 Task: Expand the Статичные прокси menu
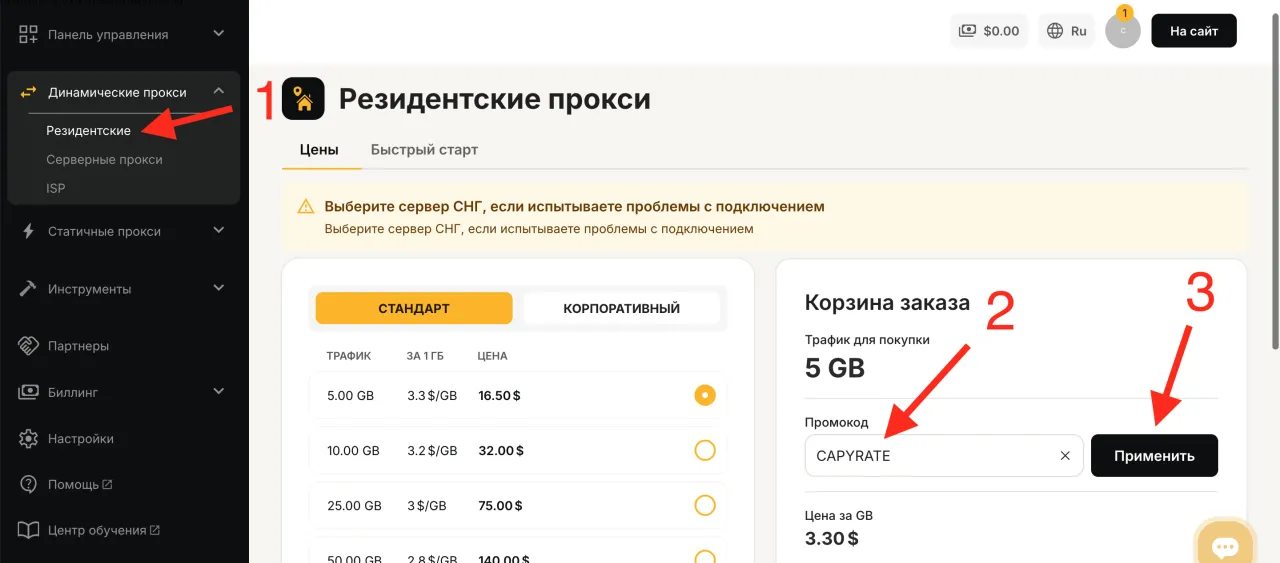(218, 231)
